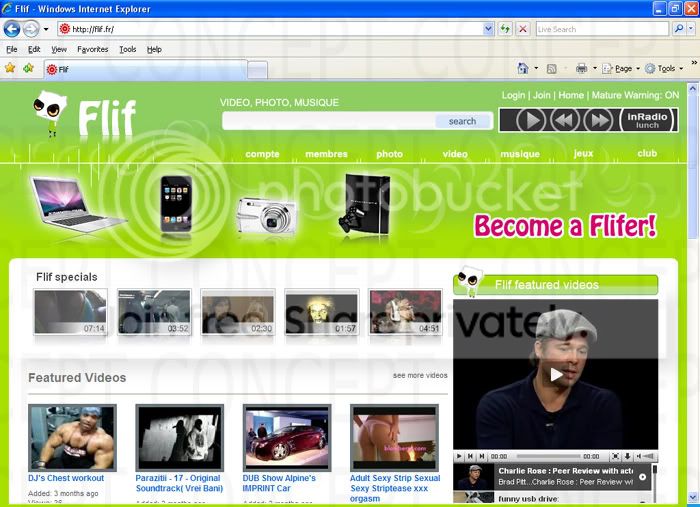Open the membres navigation item
This screenshot has height=507, width=700.
326,154
